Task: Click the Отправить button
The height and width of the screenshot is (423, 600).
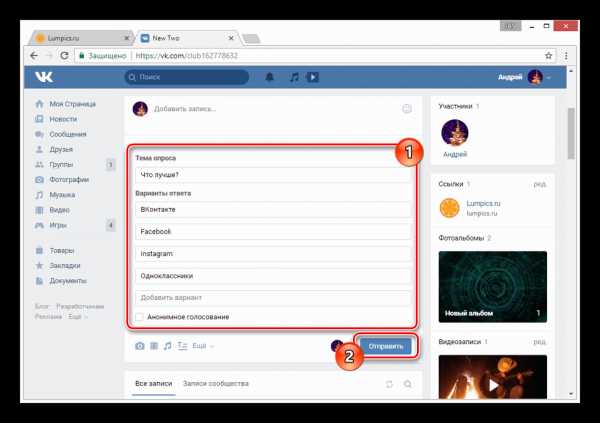Action: 386,346
